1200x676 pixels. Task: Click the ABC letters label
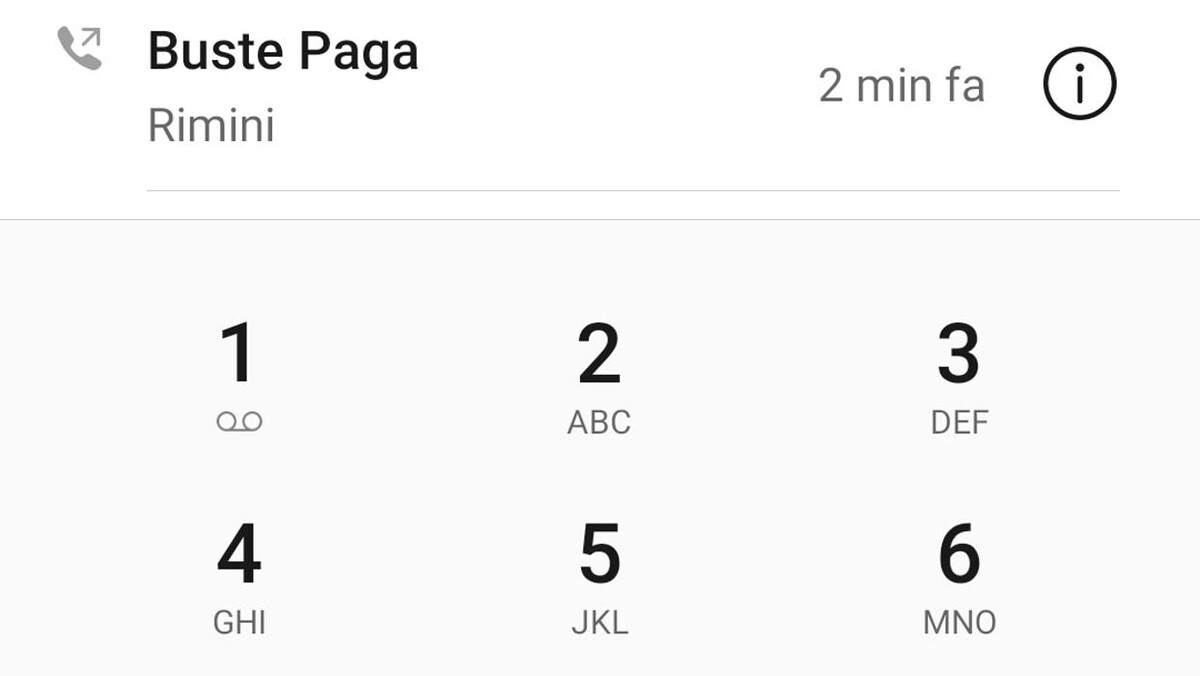599,423
